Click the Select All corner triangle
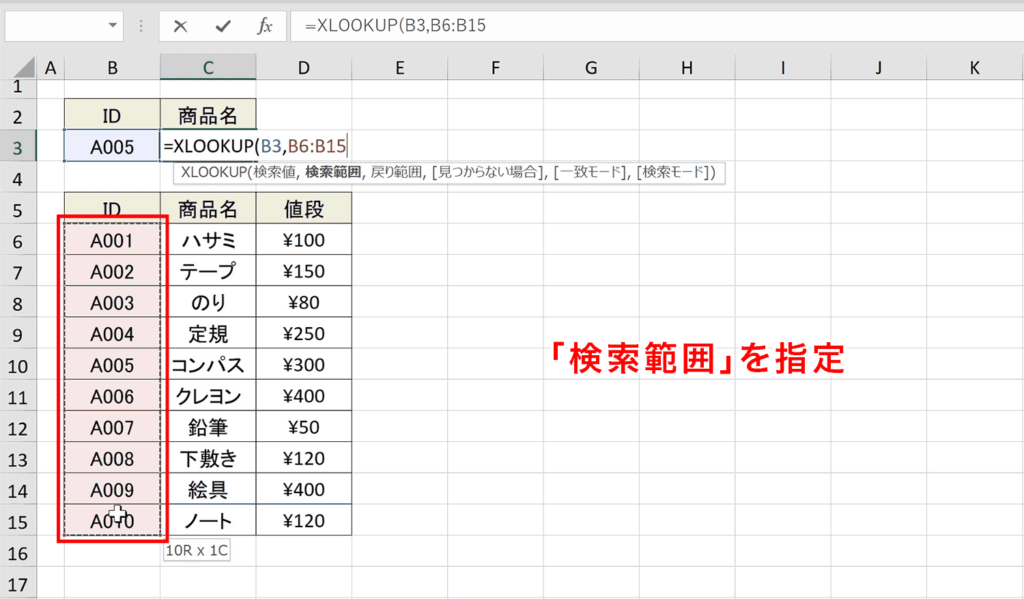 (19, 68)
